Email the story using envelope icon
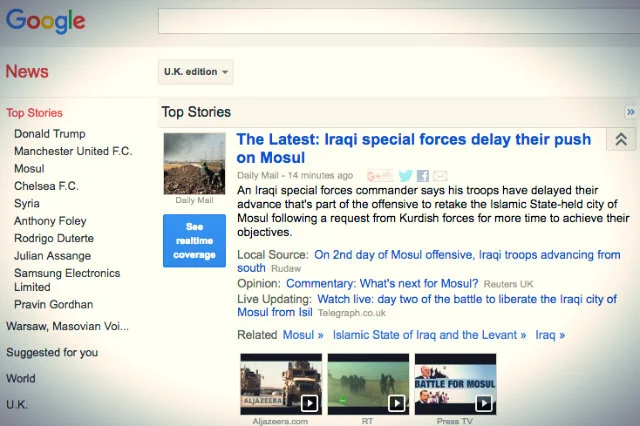The width and height of the screenshot is (640, 426). 440,176
